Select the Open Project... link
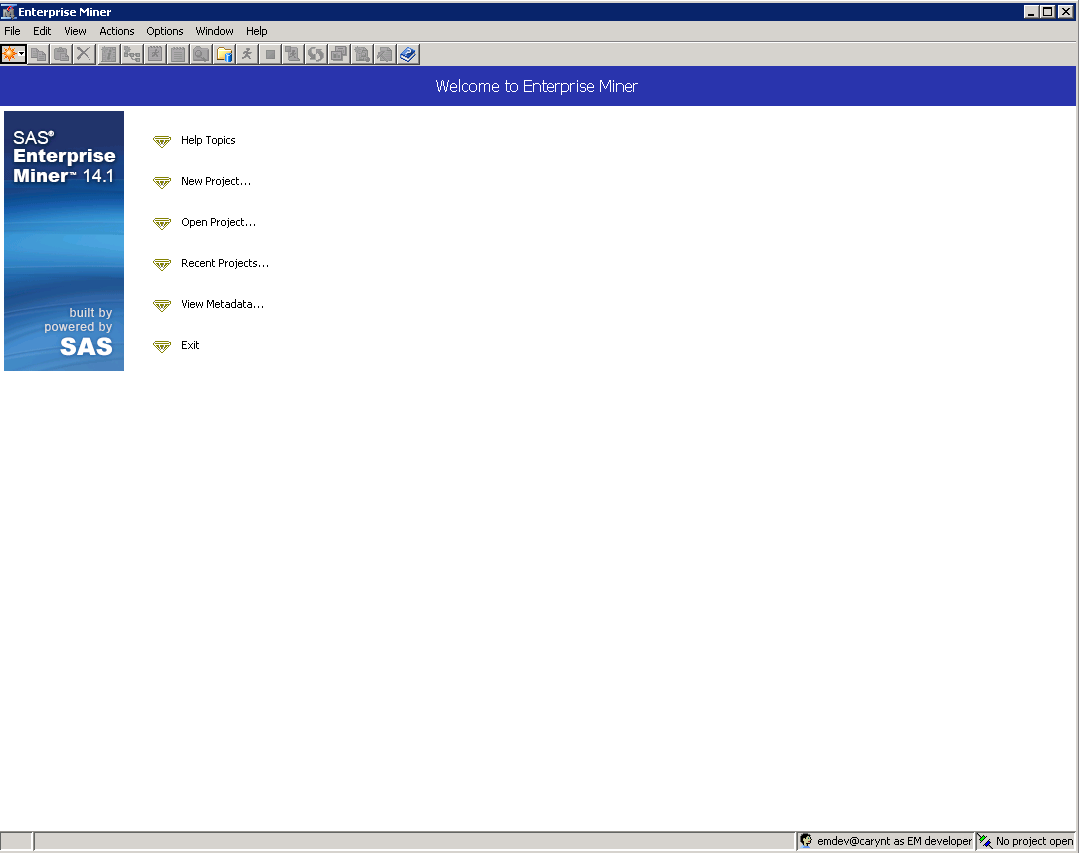The height and width of the screenshot is (853, 1079). click(x=218, y=223)
